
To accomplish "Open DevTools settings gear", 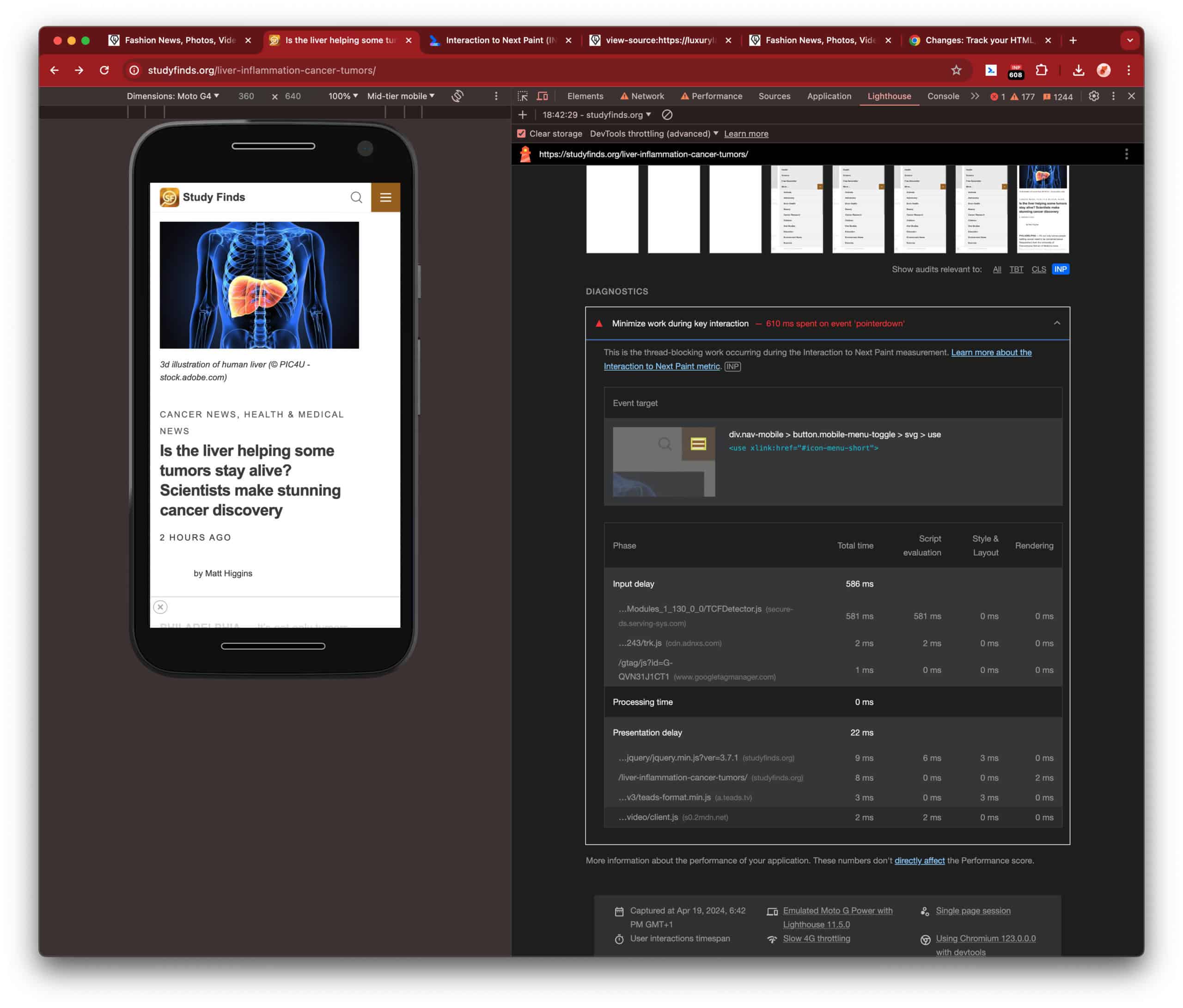I will pos(1093,96).
